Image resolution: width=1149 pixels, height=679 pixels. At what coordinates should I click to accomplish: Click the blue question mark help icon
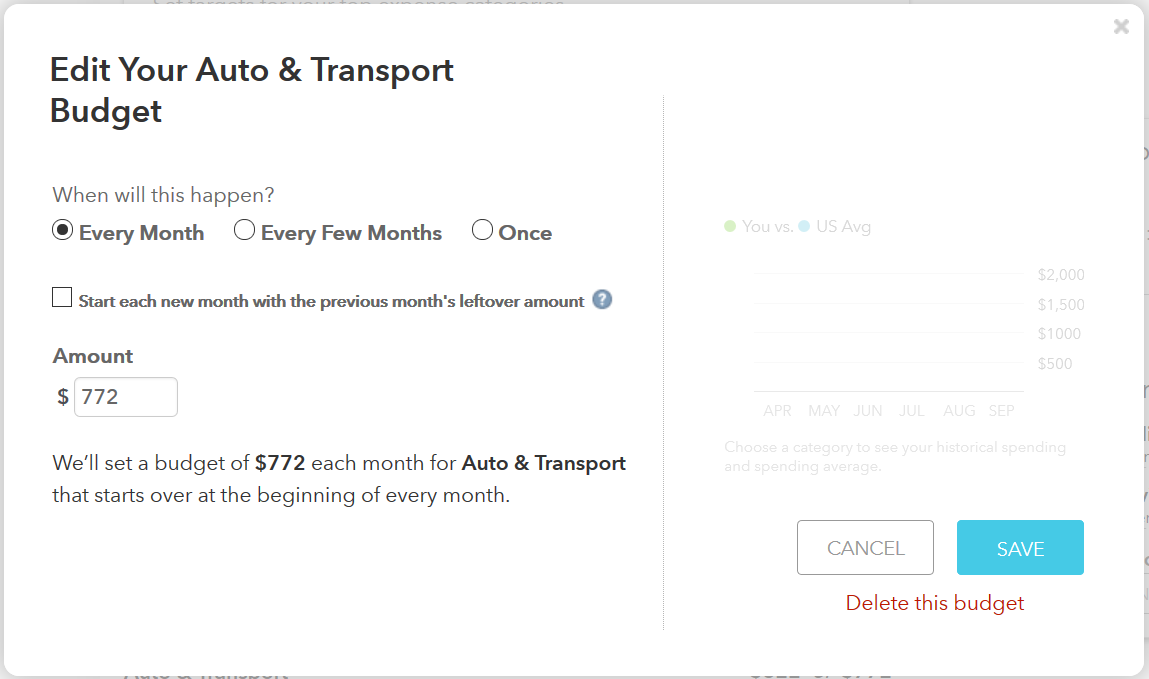602,300
